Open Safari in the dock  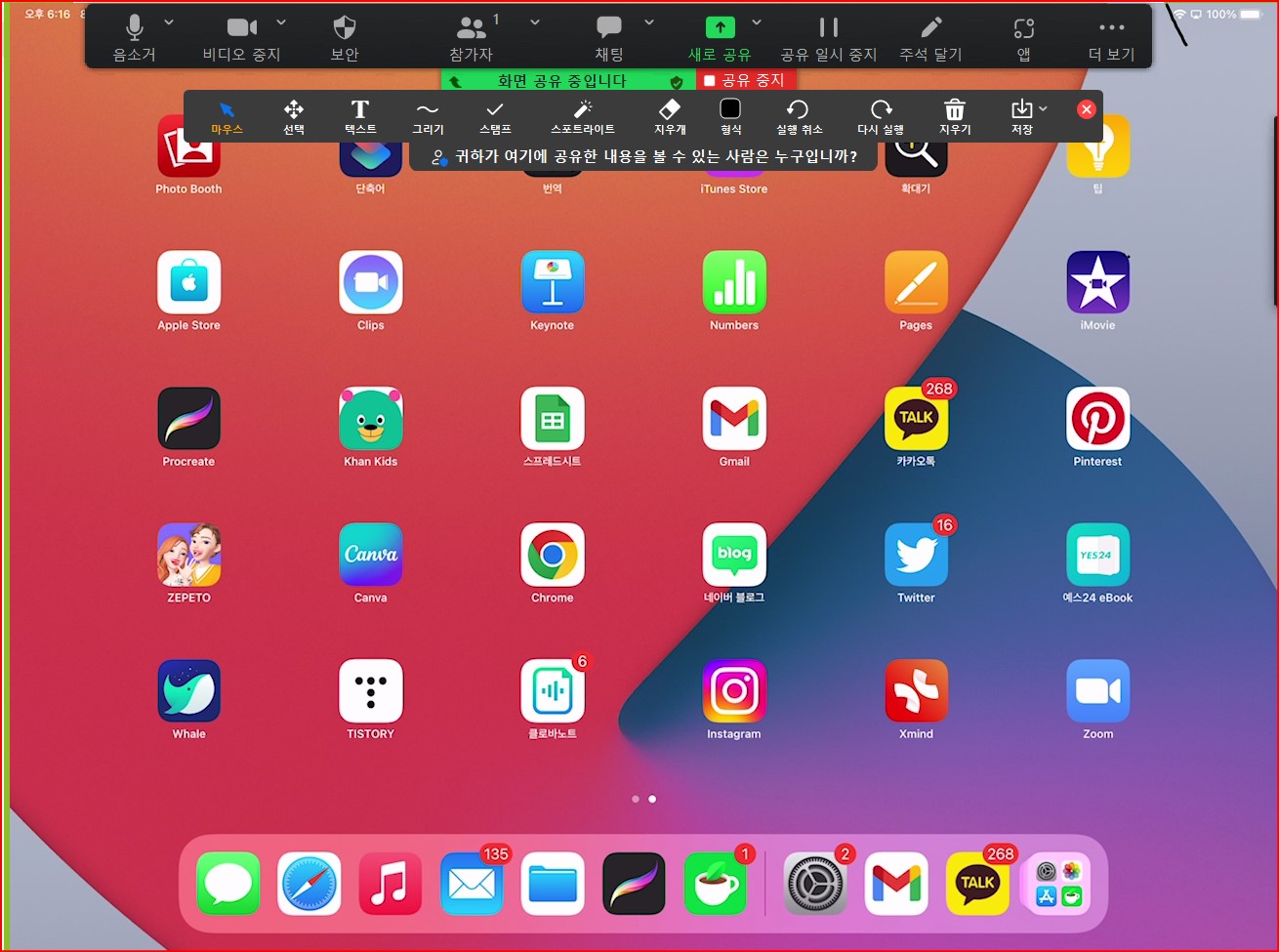click(x=309, y=884)
